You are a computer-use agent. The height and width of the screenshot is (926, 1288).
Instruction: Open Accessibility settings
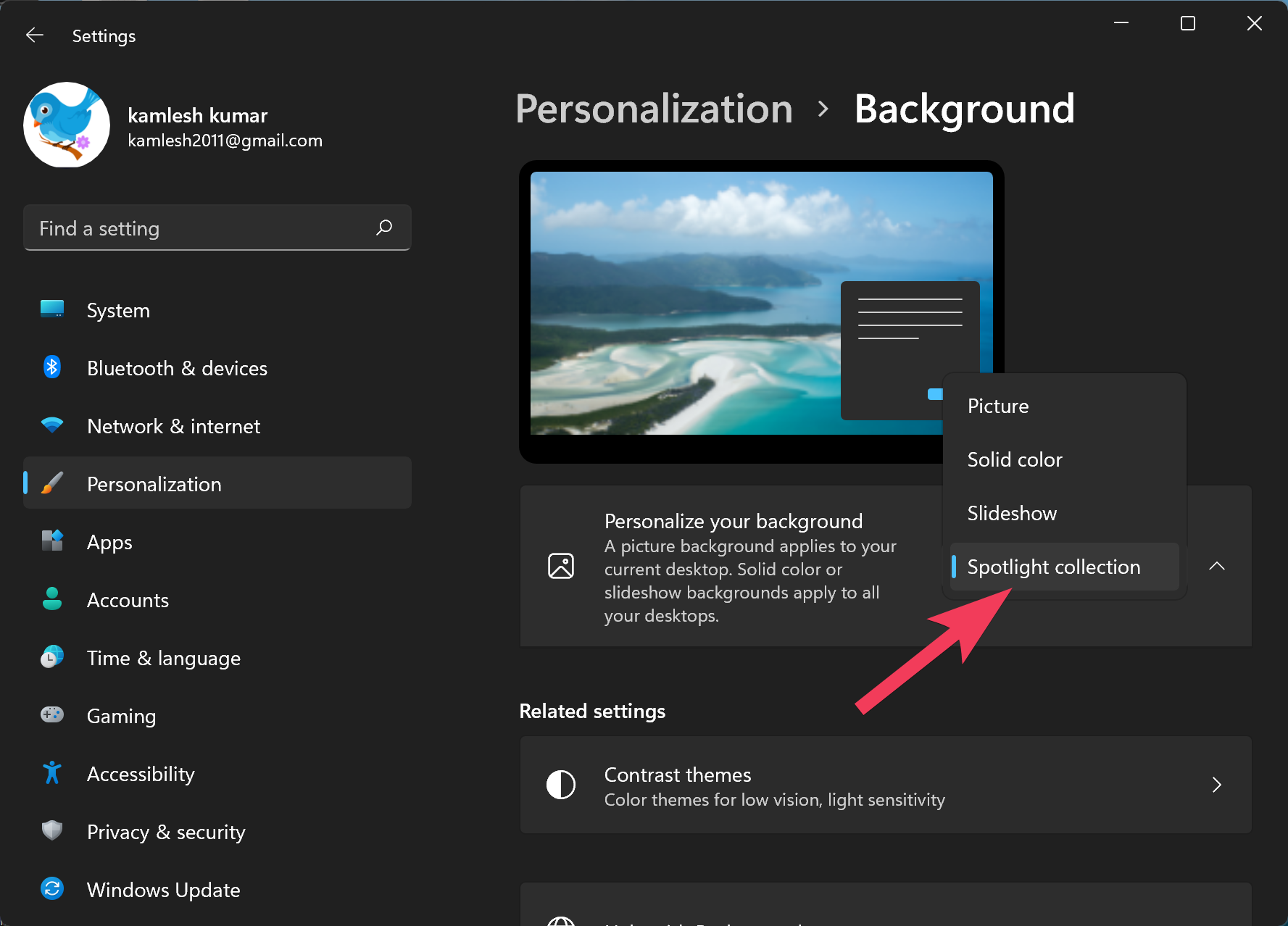click(217, 774)
